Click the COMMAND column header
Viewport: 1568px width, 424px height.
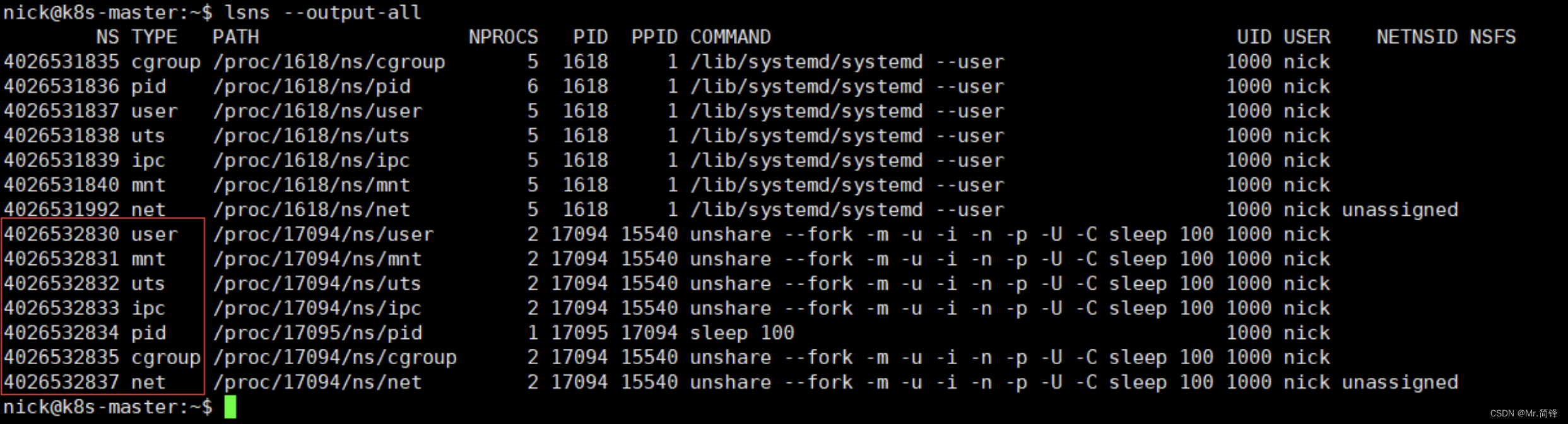(x=730, y=37)
